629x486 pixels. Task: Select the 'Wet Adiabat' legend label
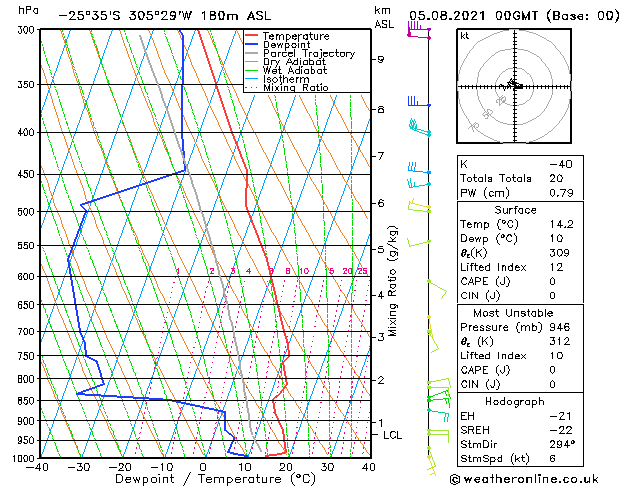click(x=295, y=70)
